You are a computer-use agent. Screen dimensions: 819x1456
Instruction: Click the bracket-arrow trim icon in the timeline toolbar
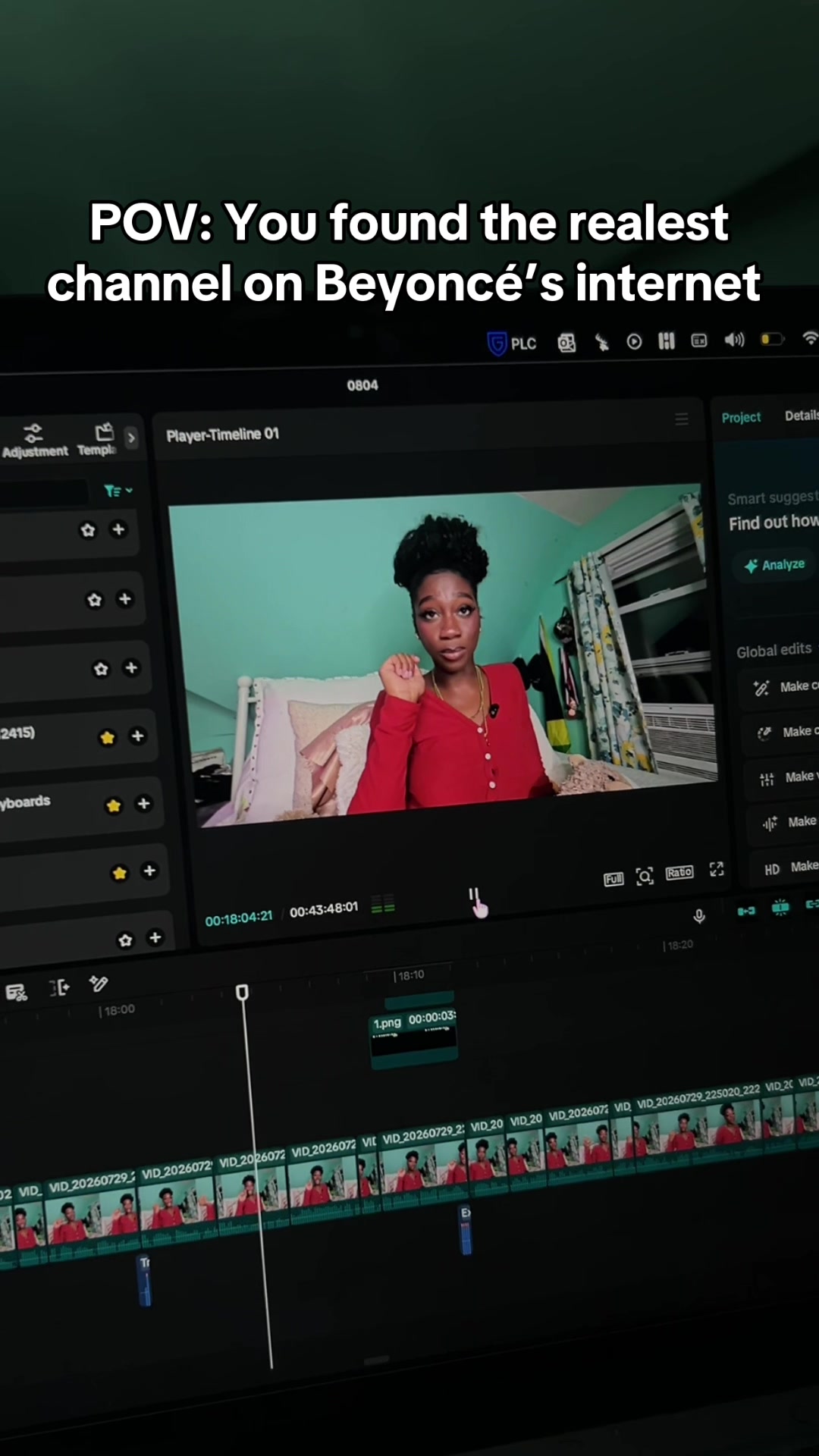(x=59, y=987)
